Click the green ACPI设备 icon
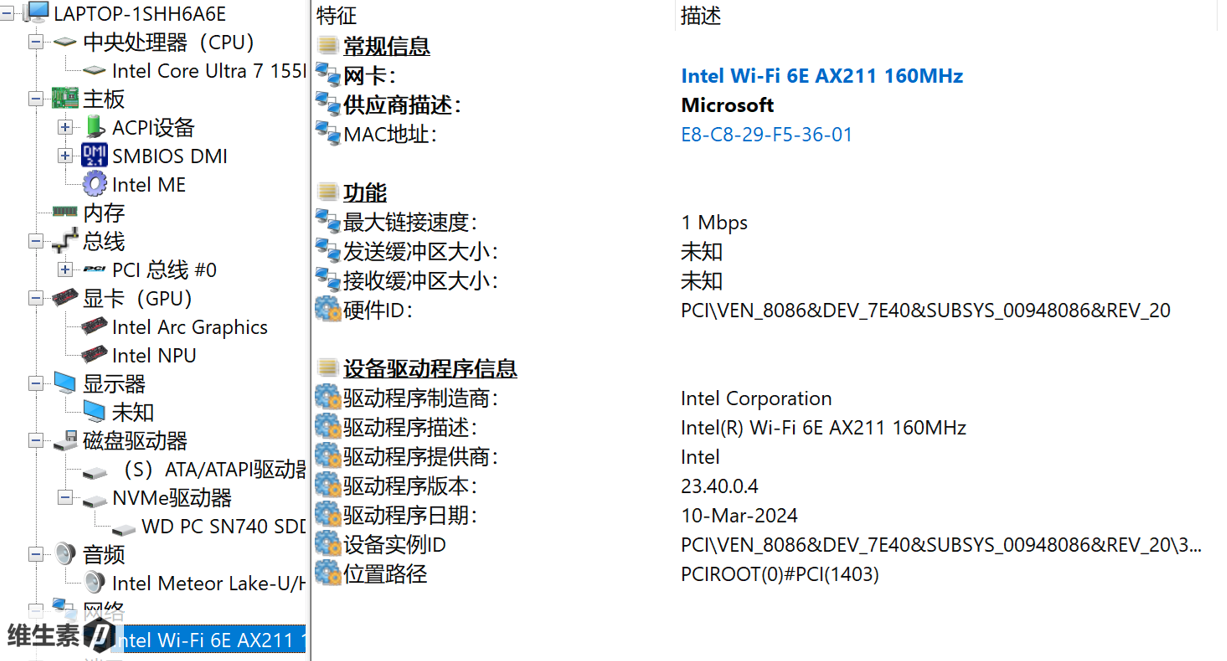Image resolution: width=1227 pixels, height=661 pixels. click(x=94, y=127)
